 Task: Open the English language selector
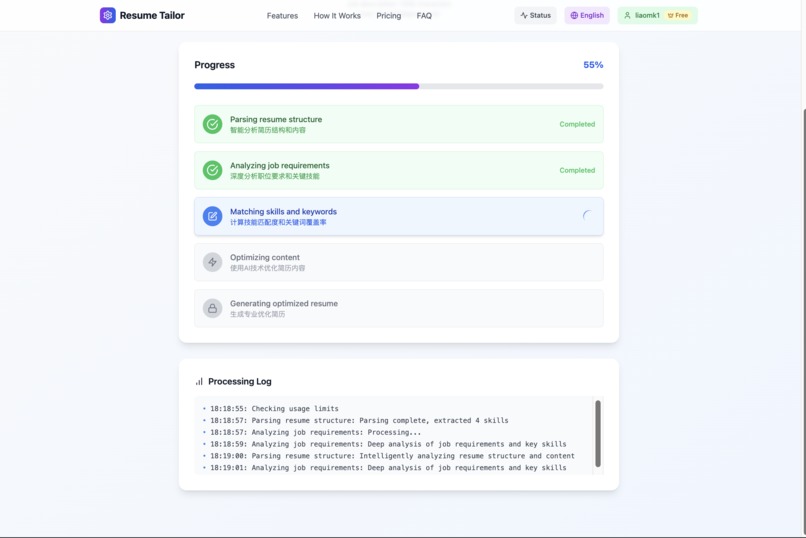click(x=587, y=15)
